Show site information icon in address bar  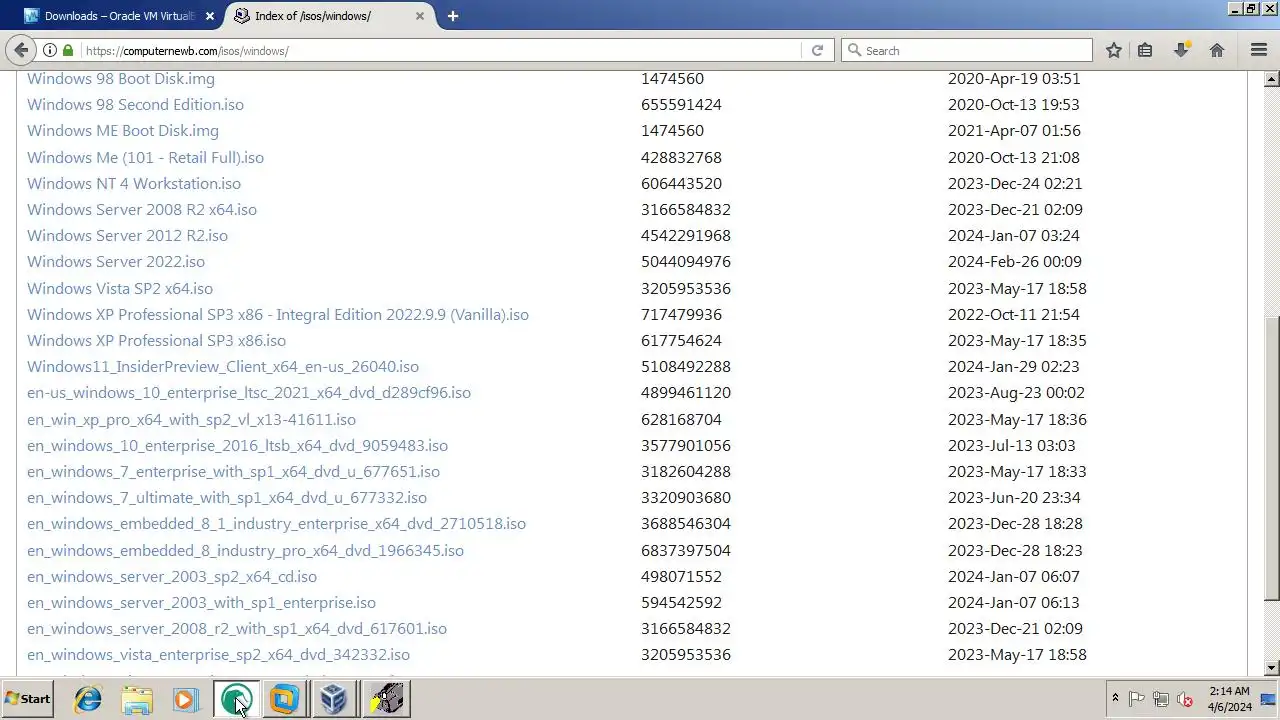tap(49, 50)
